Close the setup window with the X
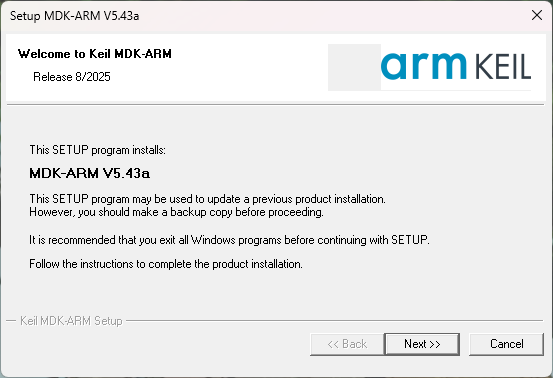This screenshot has height=378, width=553. point(537,15)
